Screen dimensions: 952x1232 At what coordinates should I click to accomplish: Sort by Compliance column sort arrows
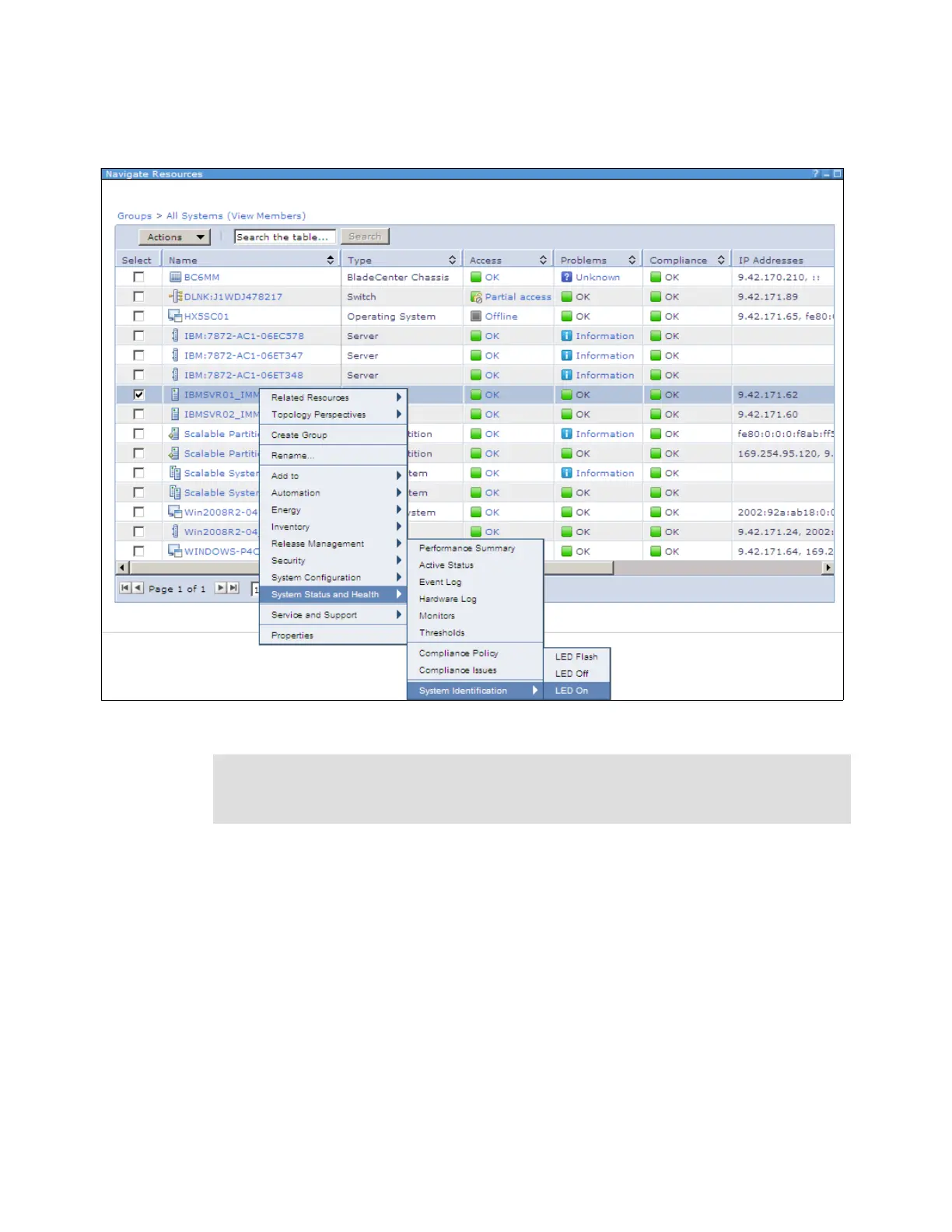tap(722, 260)
